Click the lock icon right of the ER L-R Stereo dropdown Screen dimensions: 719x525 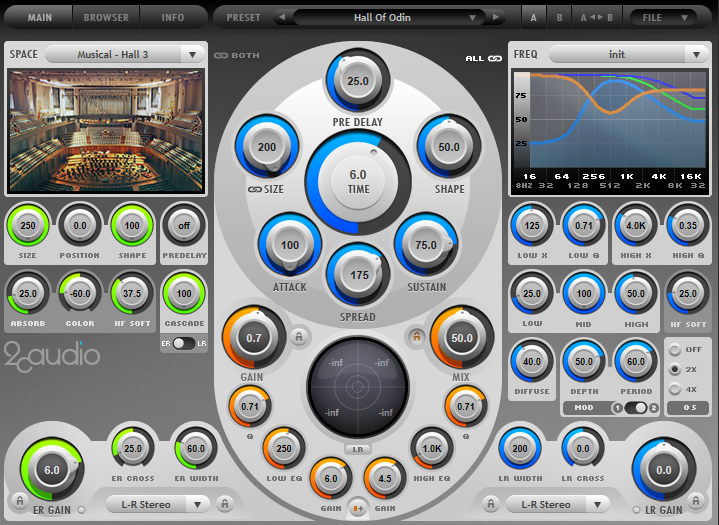(x=225, y=504)
